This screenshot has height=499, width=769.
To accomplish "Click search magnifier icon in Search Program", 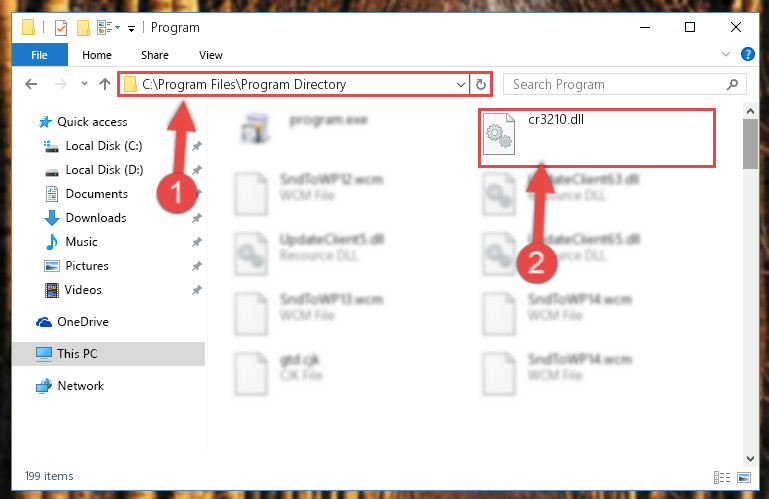I will tap(732, 84).
